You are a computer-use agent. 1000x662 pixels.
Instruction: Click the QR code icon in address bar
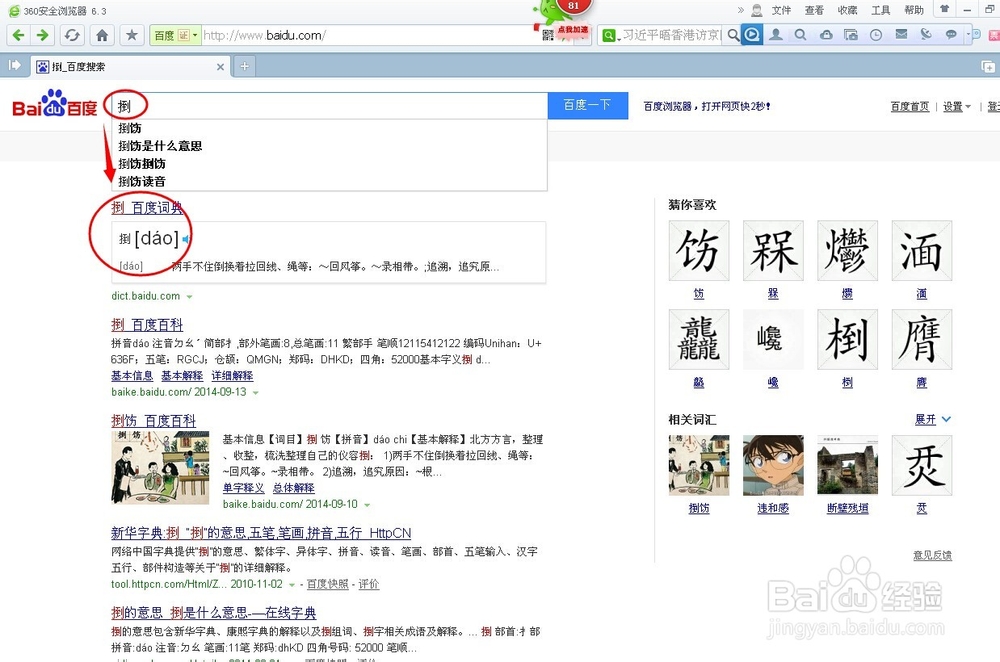pos(547,36)
